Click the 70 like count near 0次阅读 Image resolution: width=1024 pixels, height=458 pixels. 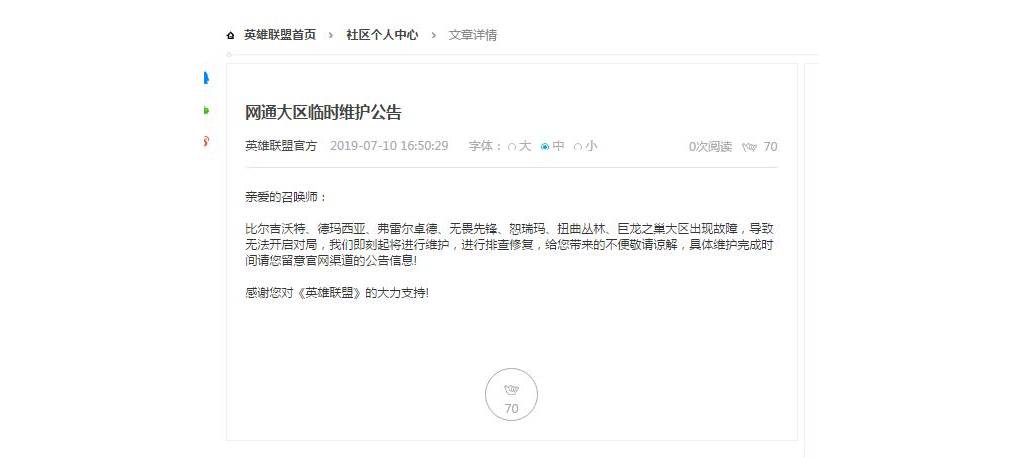tap(771, 147)
